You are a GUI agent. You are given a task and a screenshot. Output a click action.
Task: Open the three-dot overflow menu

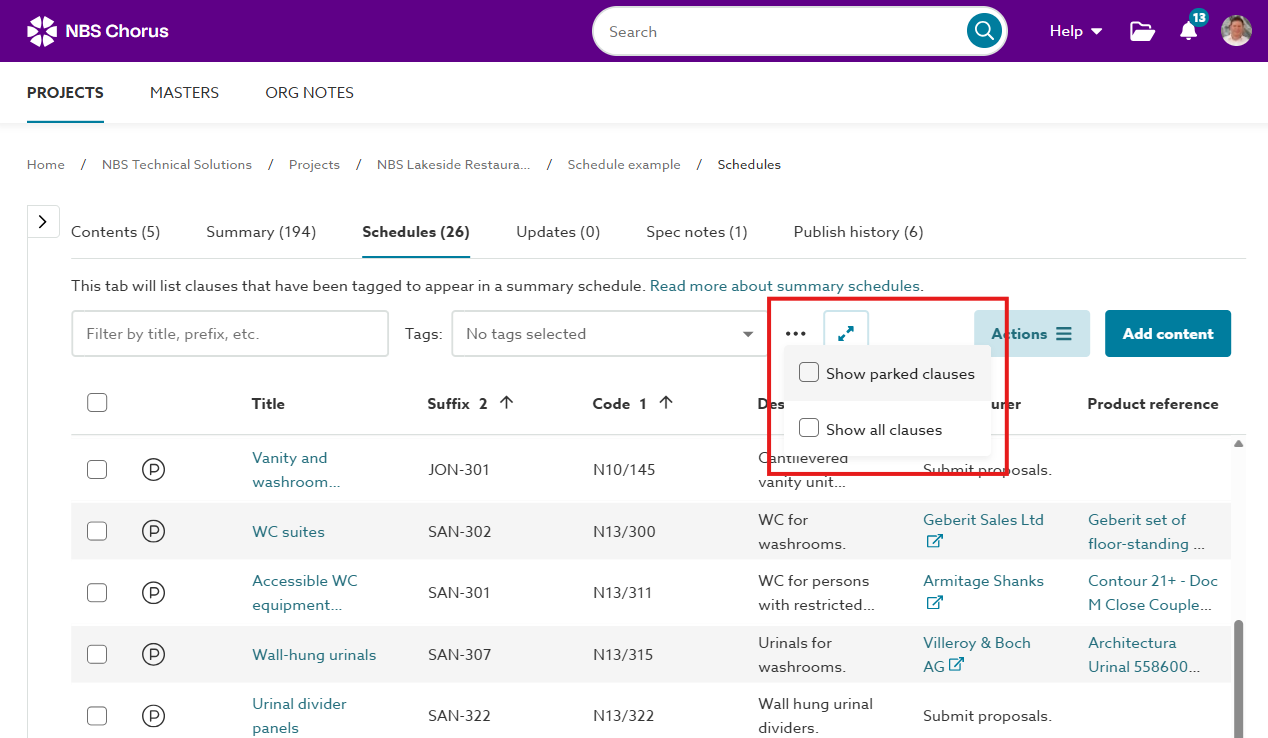click(795, 332)
